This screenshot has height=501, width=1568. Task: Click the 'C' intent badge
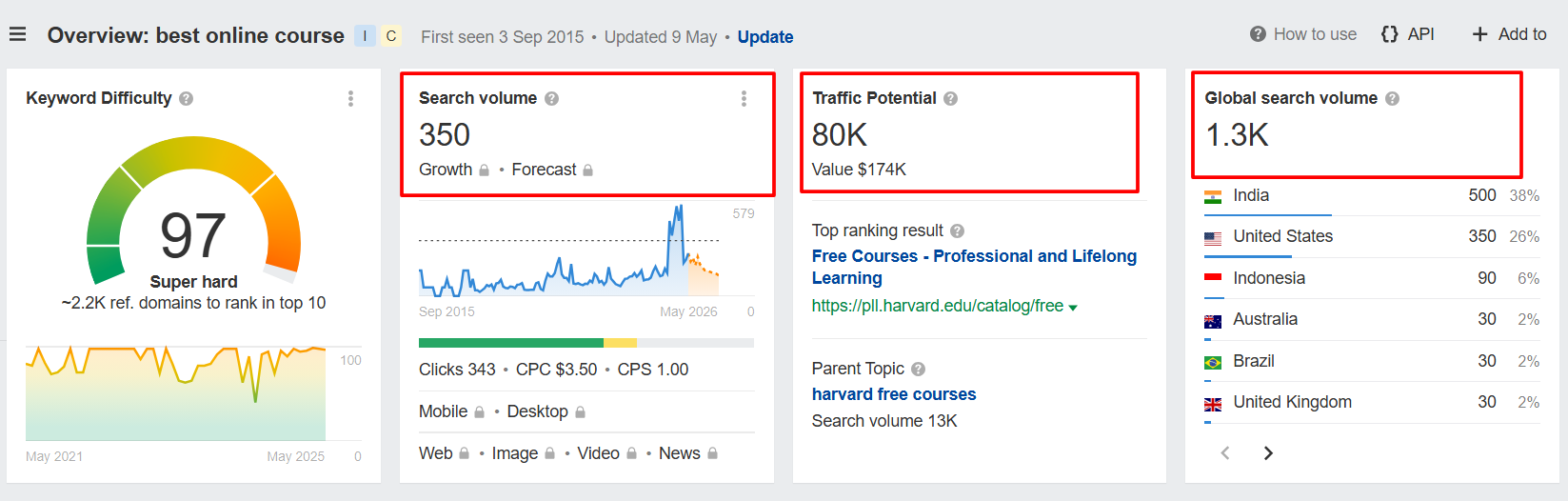[x=390, y=36]
